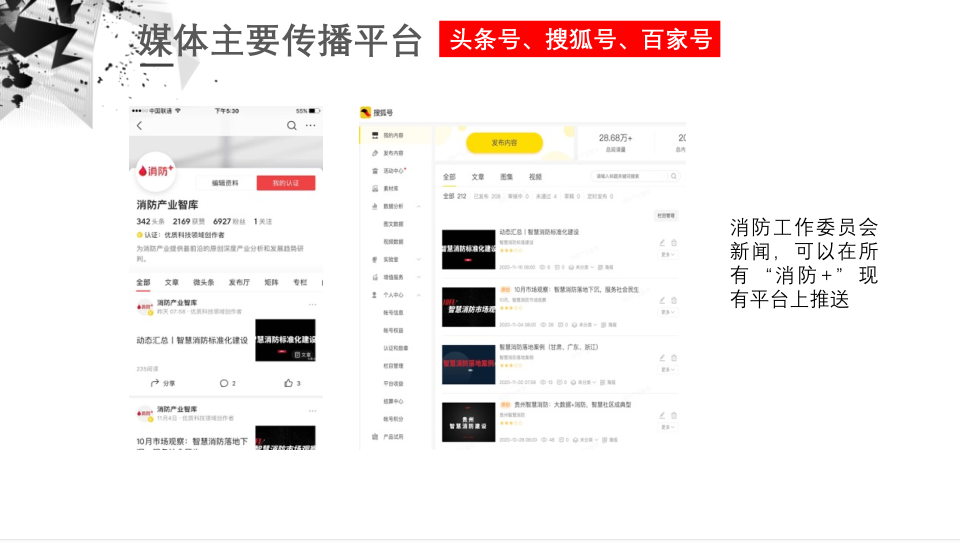
Task: Click the 素材库 sidebar icon
Action: [375, 189]
